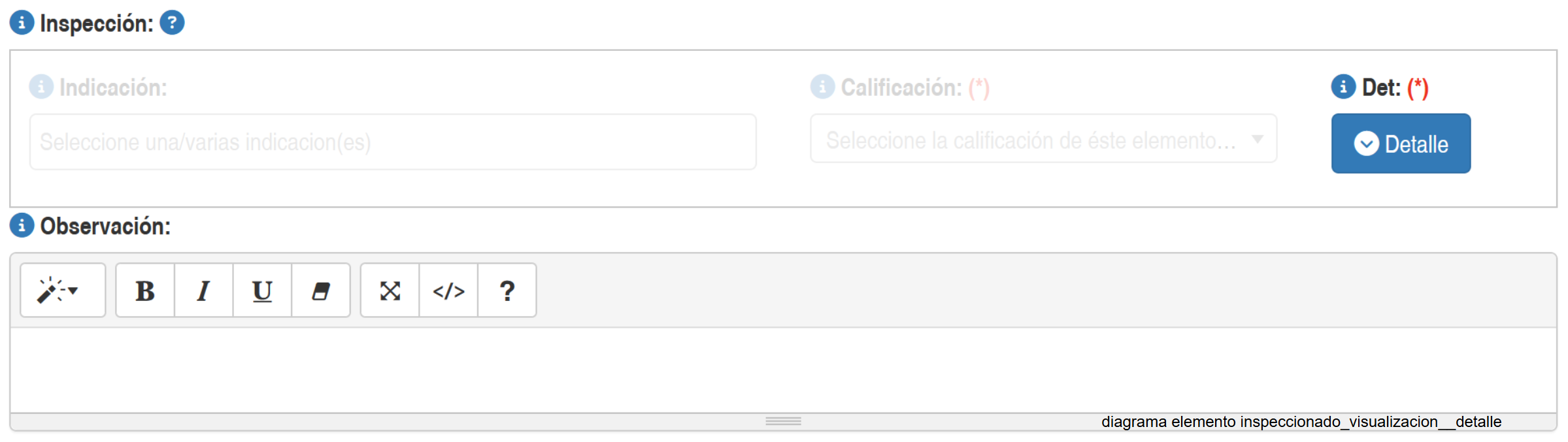
Task: Toggle italic text formatting
Action: point(203,291)
